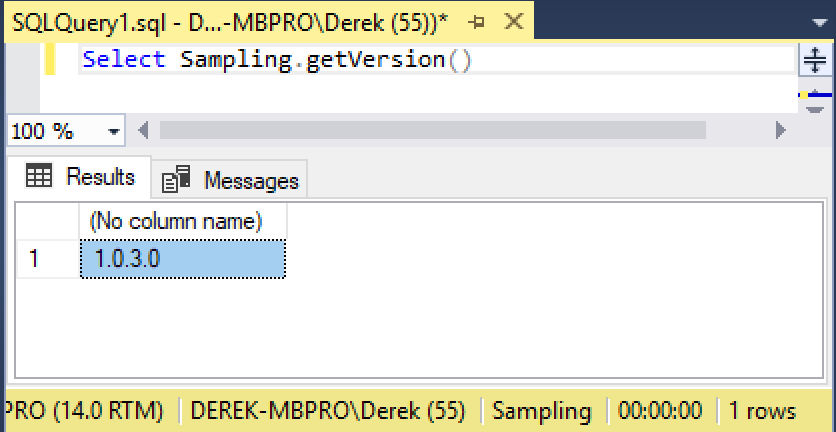Open the 100 % zoom dropdown
Screen dimensions: 836x432
[x=114, y=131]
